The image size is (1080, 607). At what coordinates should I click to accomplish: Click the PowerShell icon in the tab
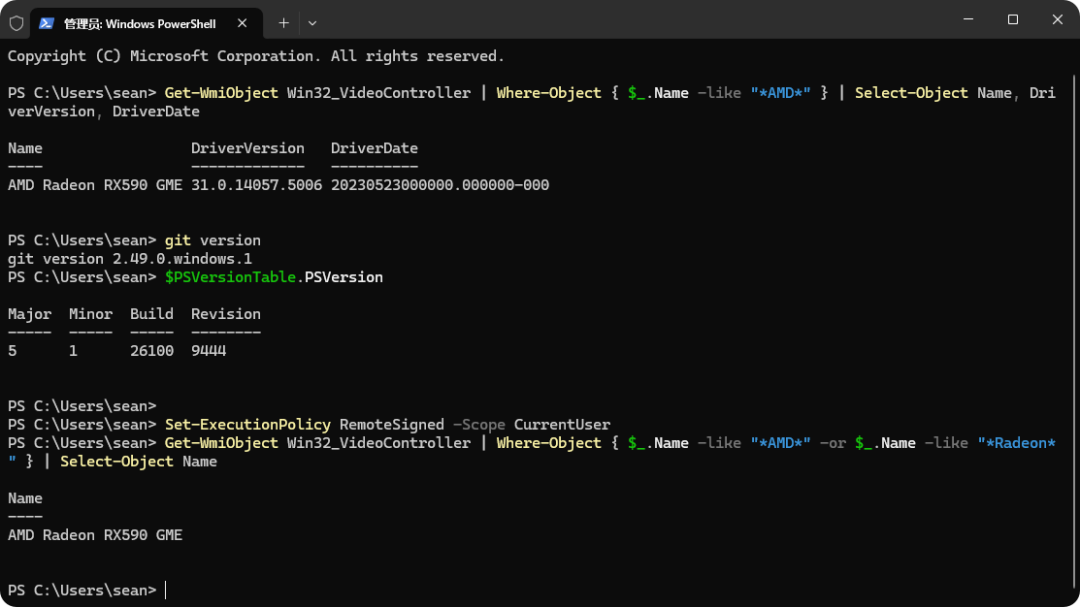click(x=46, y=23)
